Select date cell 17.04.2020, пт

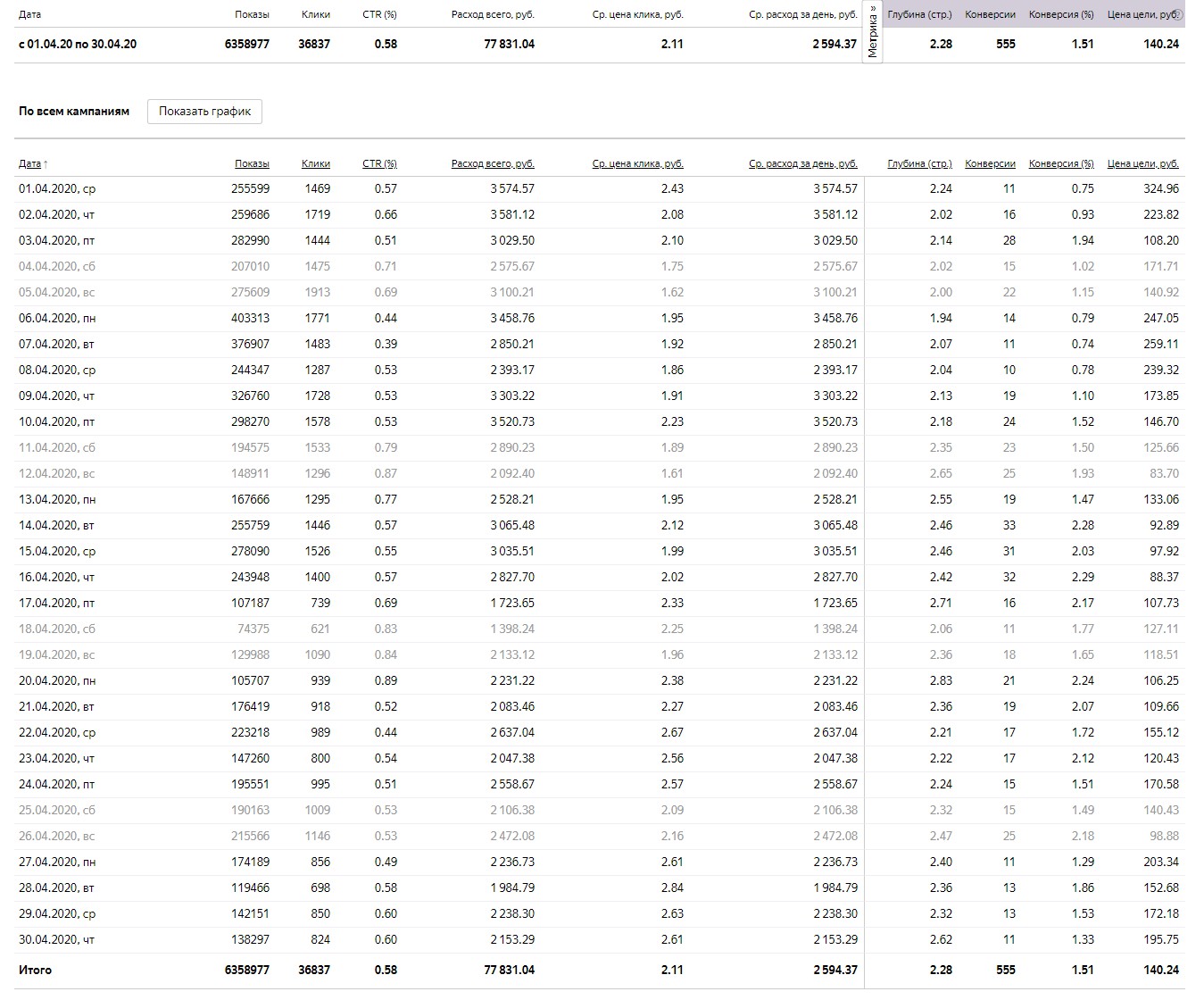point(56,603)
